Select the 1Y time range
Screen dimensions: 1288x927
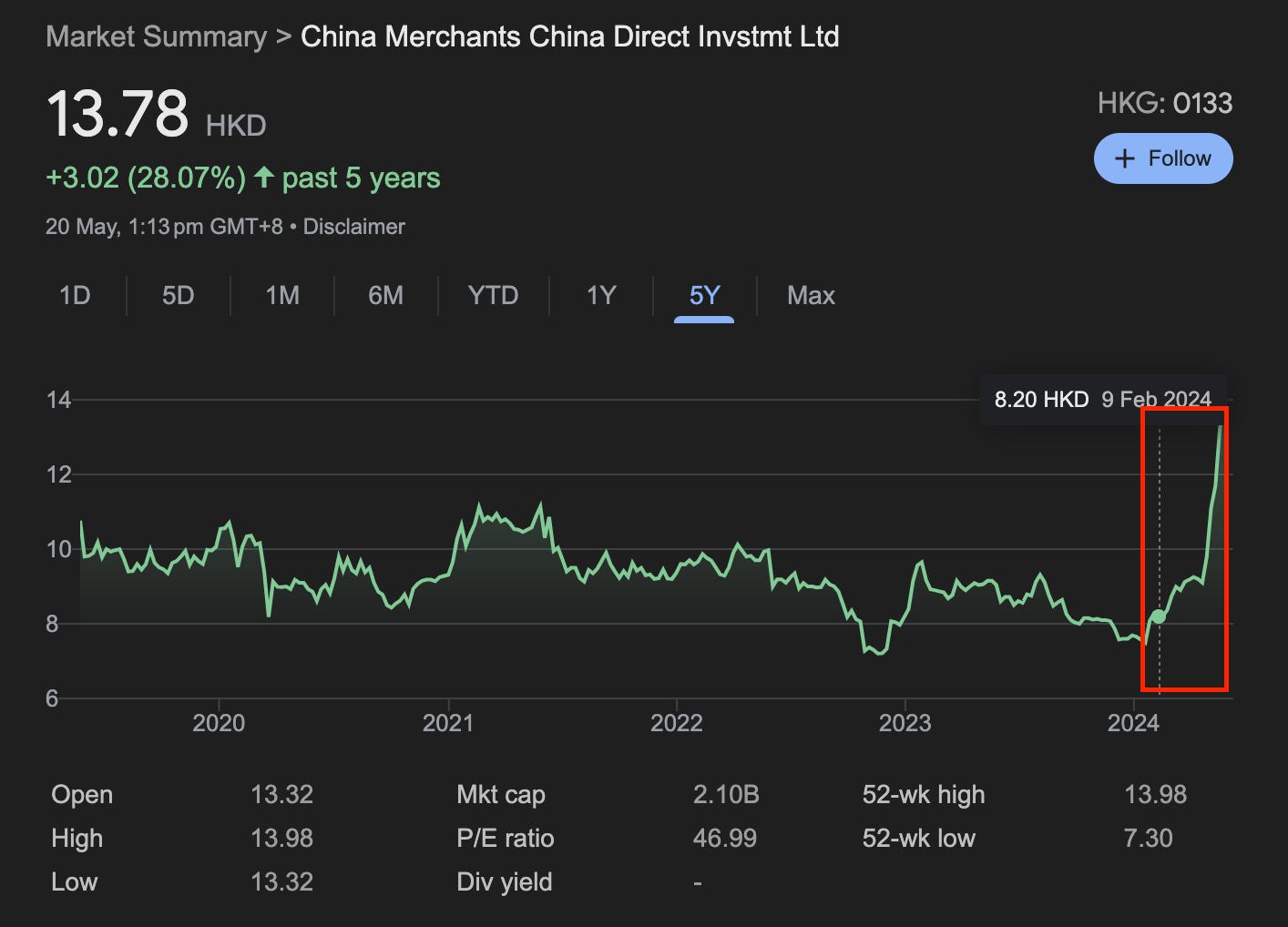tap(601, 295)
